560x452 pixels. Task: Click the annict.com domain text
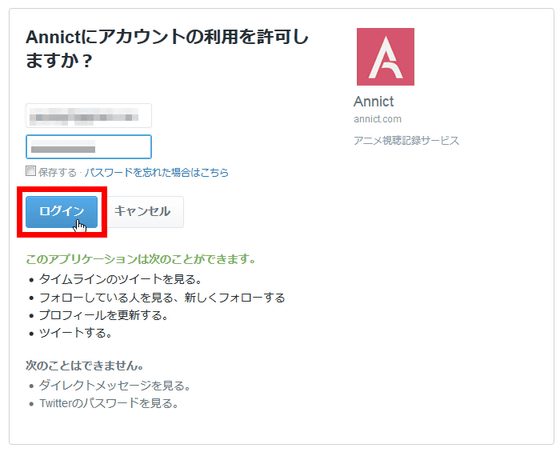[x=378, y=119]
